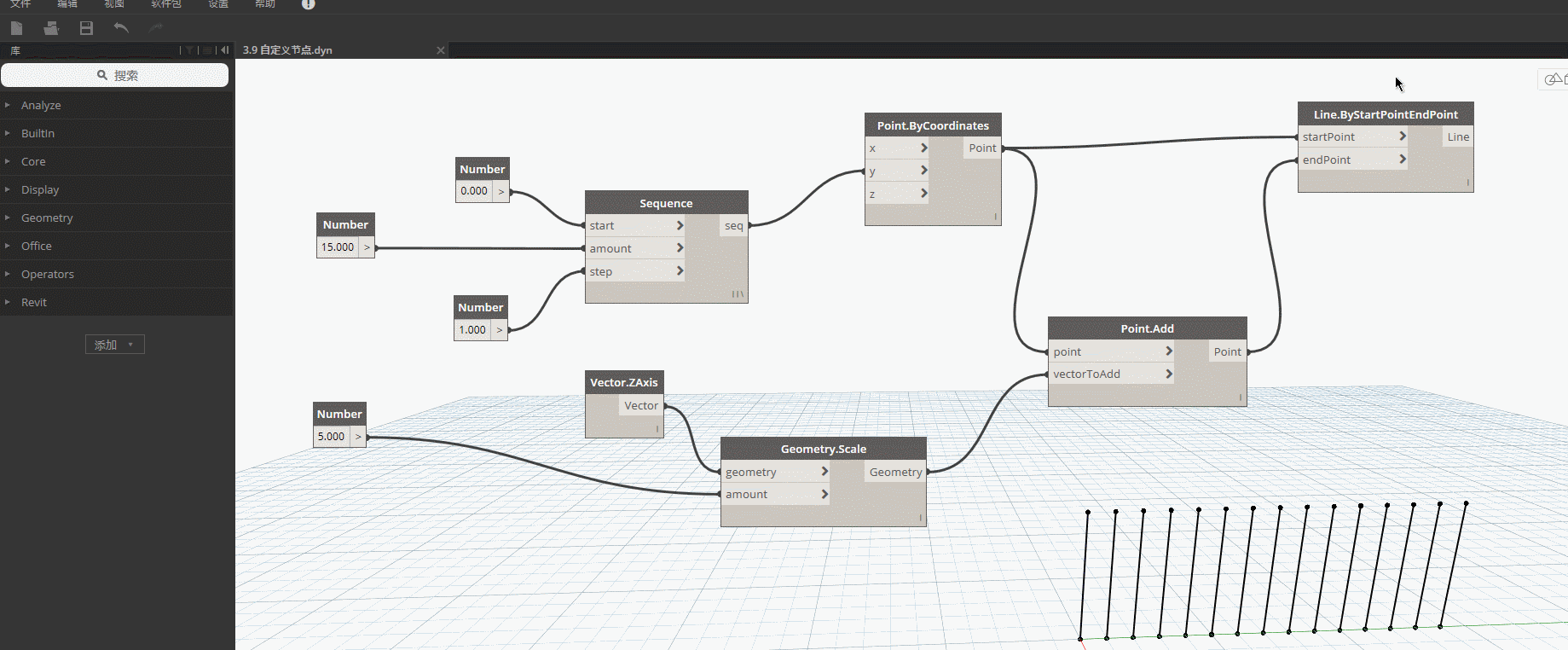The height and width of the screenshot is (650, 1568).
Task: Click the 15.000 Number node value field
Action: coord(338,247)
